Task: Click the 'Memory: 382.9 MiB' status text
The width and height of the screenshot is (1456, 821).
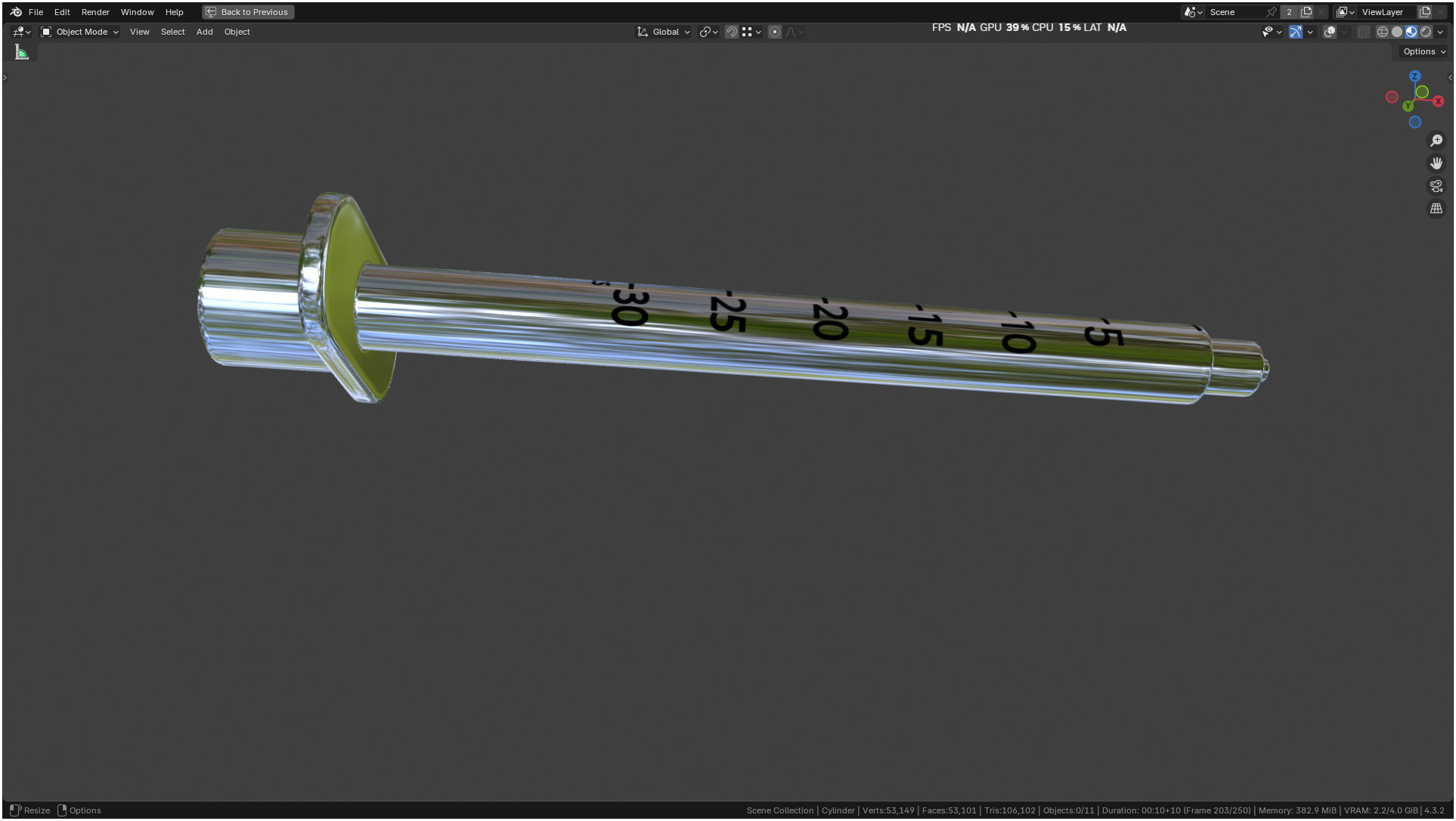Action: 1297,810
